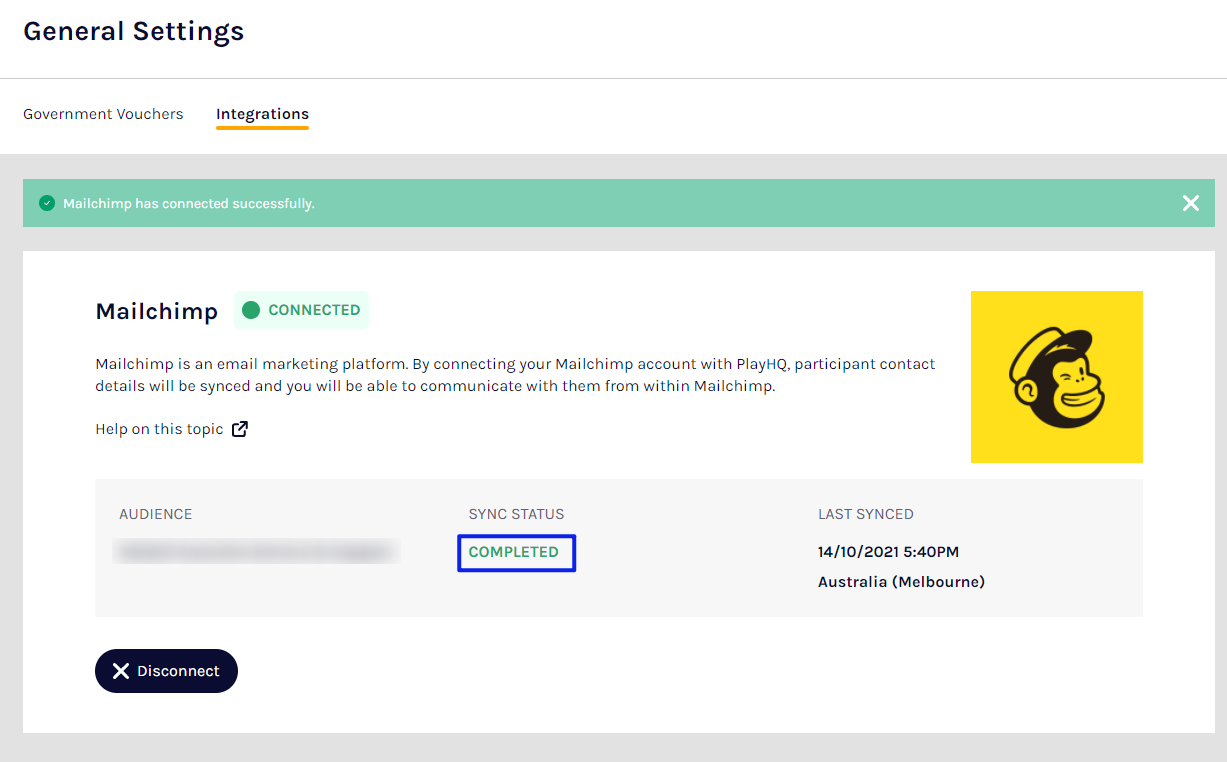Switch to the Government Vouchers tab
The height and width of the screenshot is (762, 1227).
tap(103, 114)
